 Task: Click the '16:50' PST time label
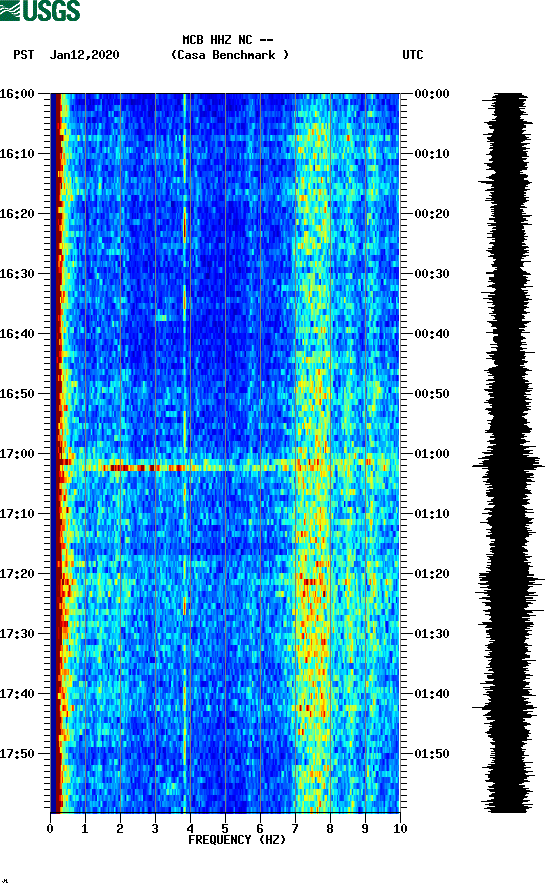17,394
